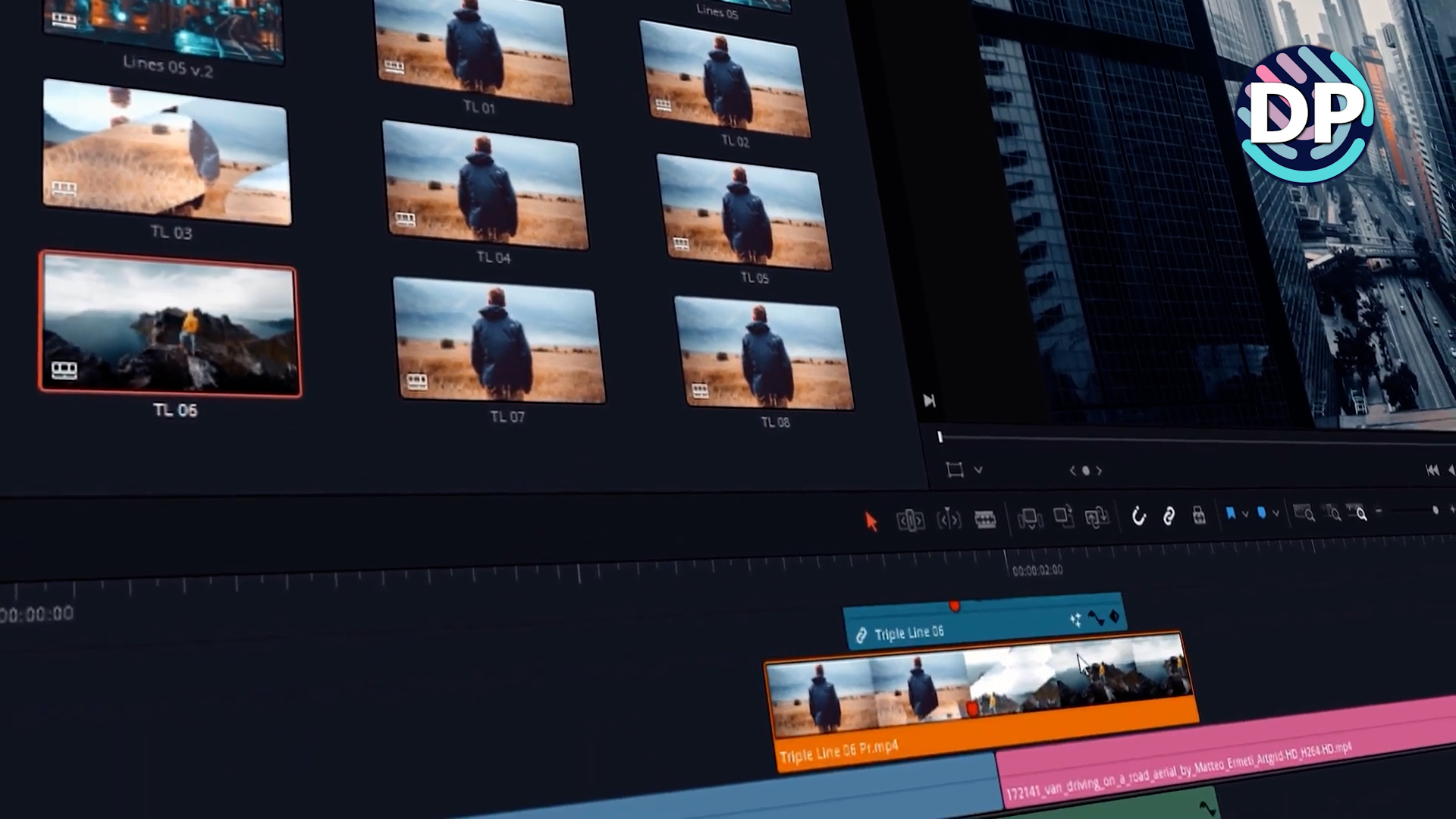Activate the Trim Edit Mode tool
This screenshot has width=1456, height=819.
910,521
